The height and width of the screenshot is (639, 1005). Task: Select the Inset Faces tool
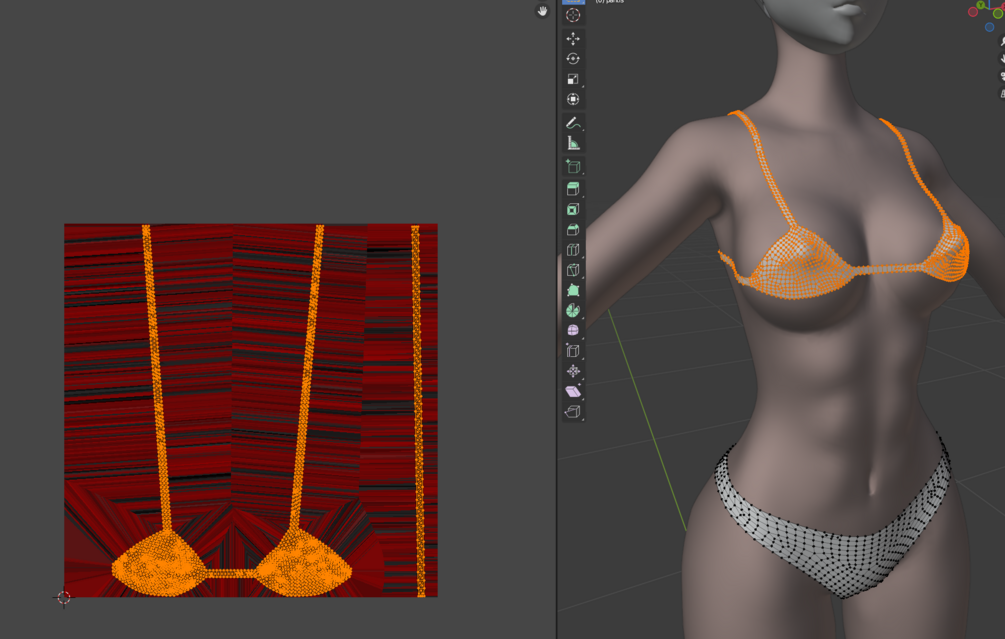573,210
